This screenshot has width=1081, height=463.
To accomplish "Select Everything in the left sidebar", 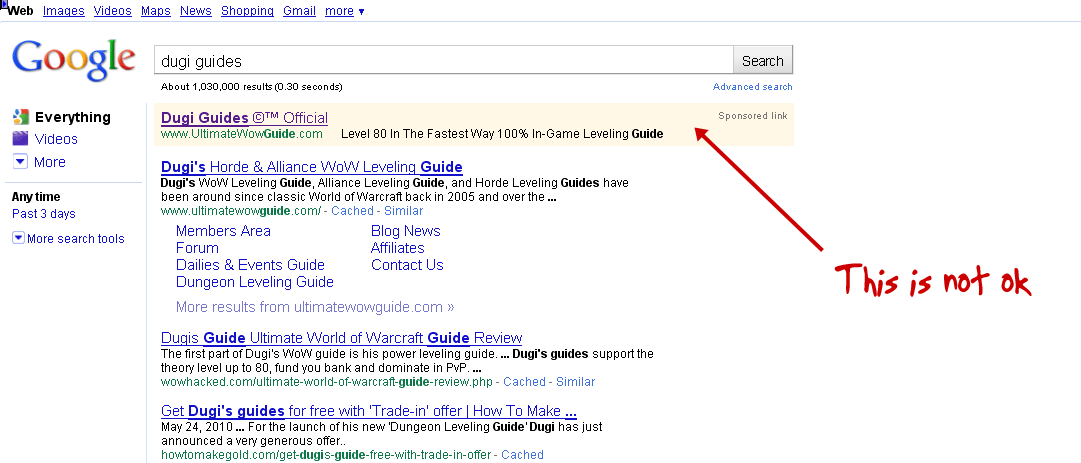I will (72, 117).
